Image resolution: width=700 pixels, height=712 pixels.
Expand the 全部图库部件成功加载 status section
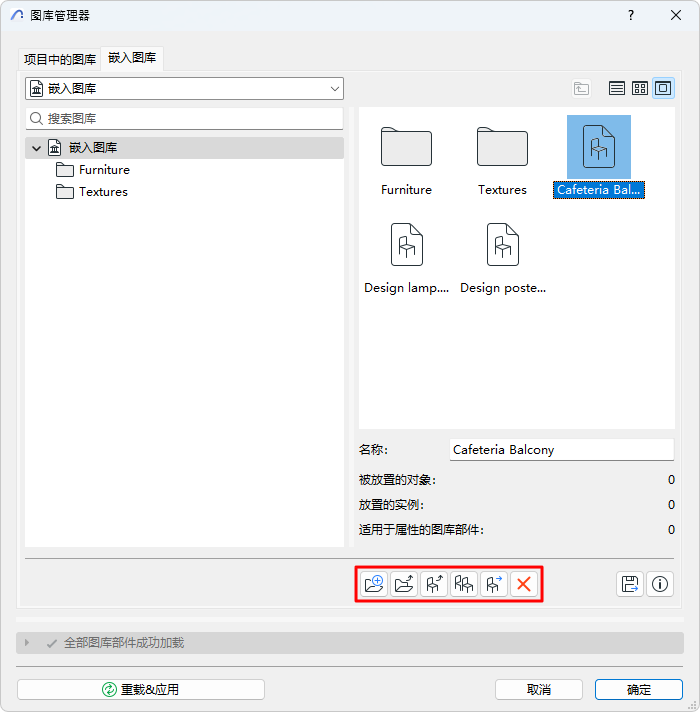(27, 643)
